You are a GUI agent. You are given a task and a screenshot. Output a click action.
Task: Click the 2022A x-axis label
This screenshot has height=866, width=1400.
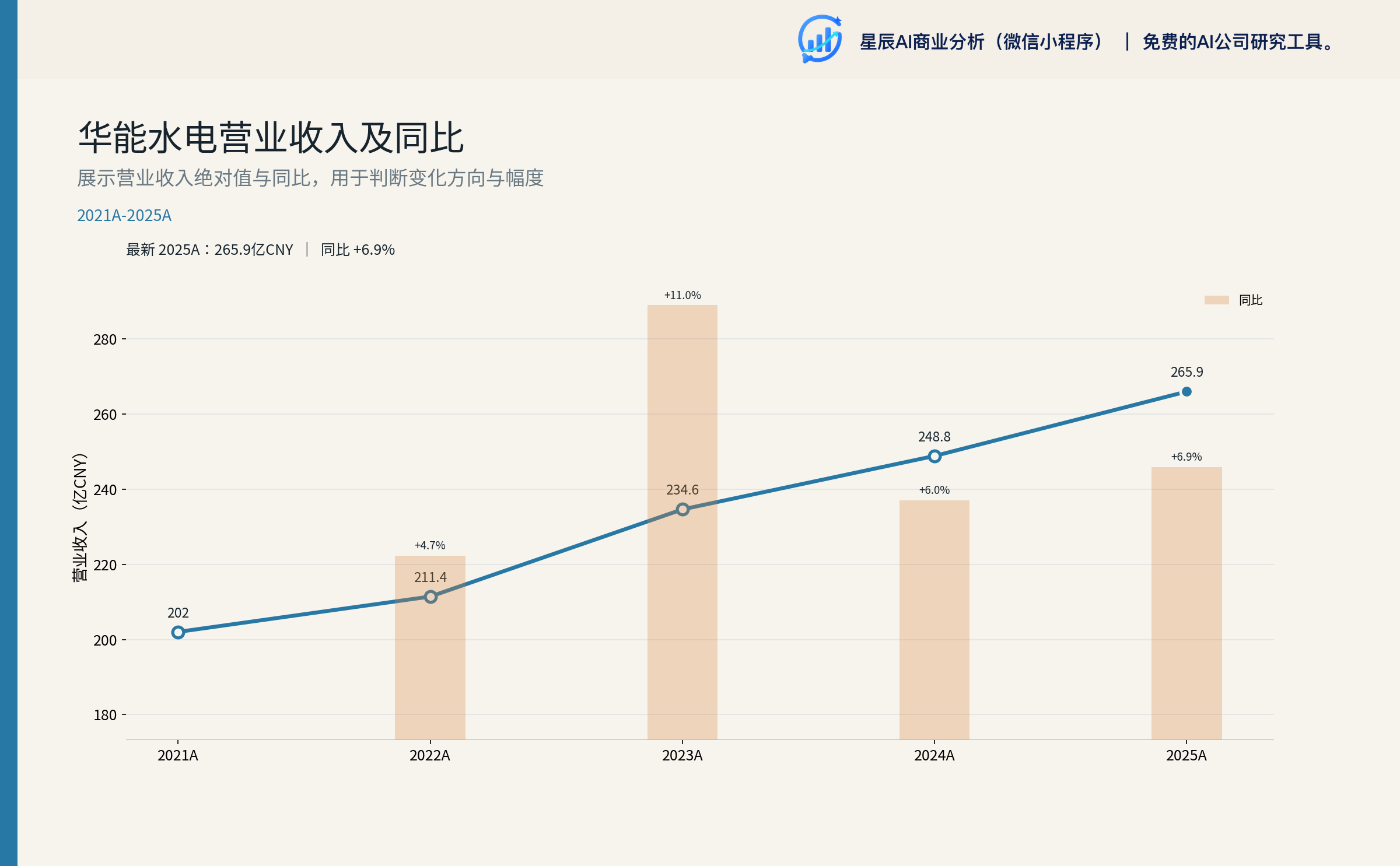[430, 756]
